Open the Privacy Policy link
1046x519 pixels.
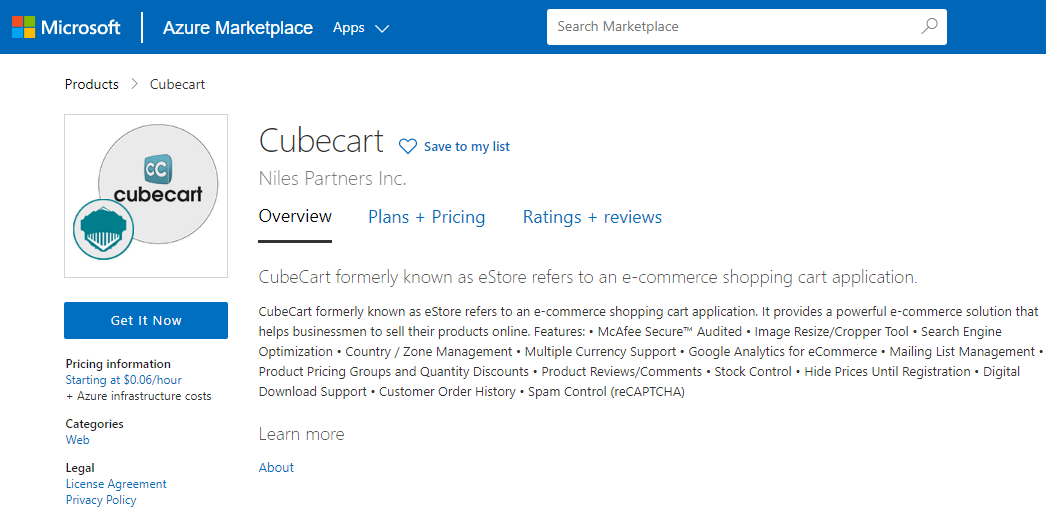click(x=101, y=500)
